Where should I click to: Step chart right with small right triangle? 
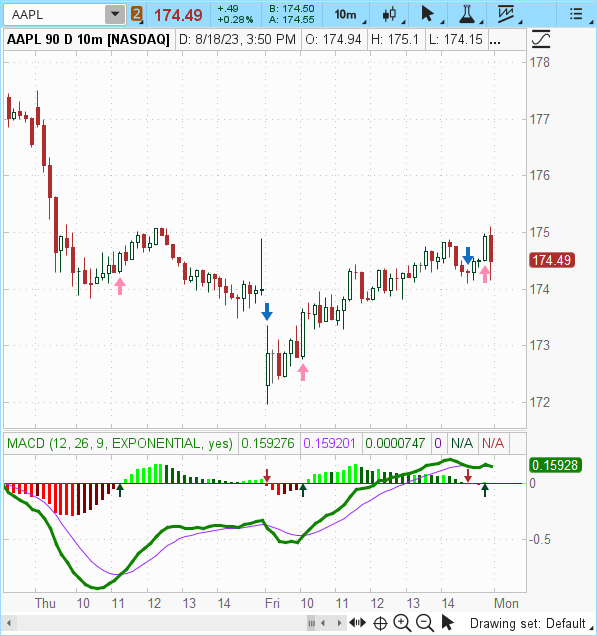click(x=339, y=623)
